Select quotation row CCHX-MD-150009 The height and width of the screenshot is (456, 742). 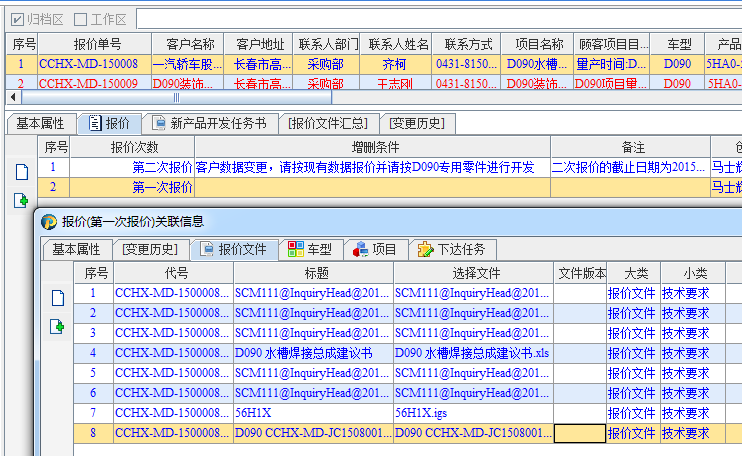pyautogui.click(x=88, y=83)
